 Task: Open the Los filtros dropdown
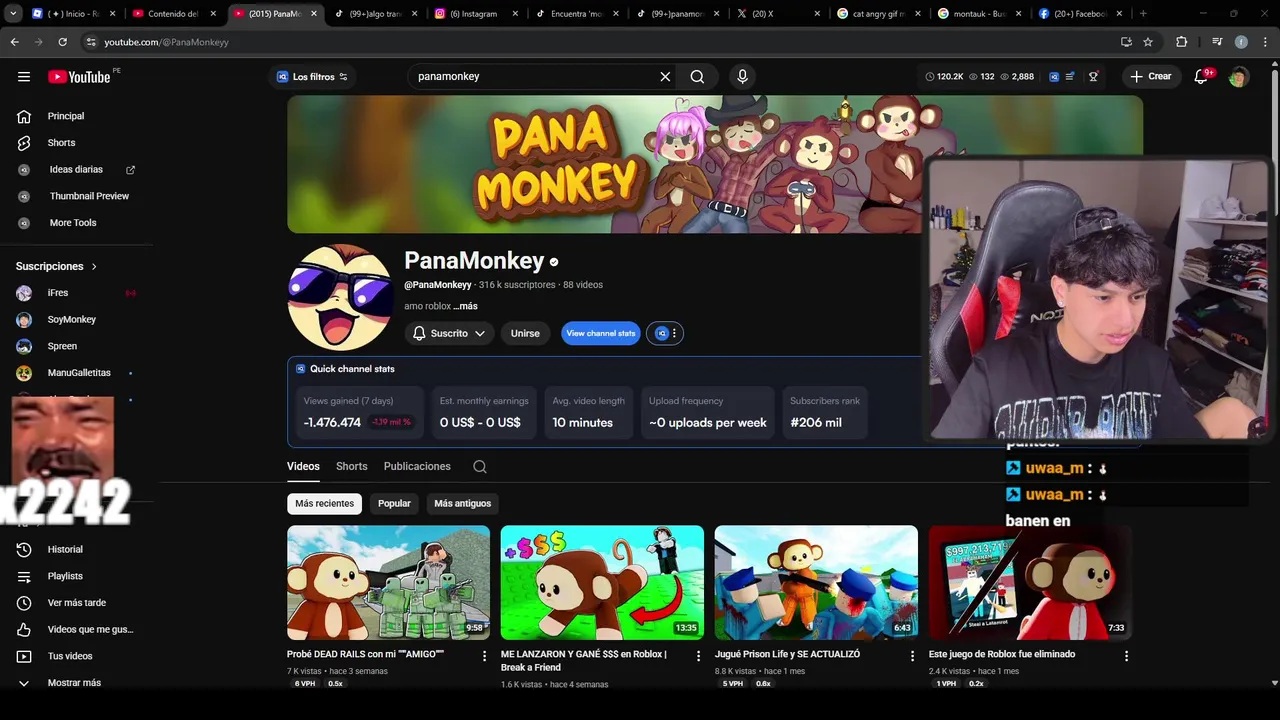(312, 77)
